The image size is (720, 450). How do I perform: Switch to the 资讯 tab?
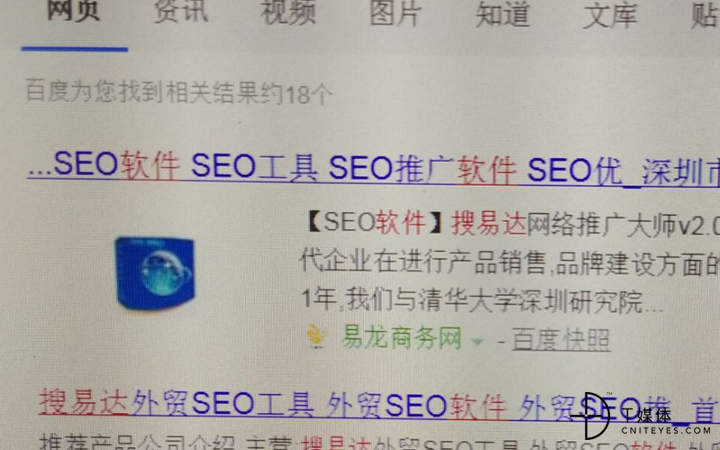point(181,11)
